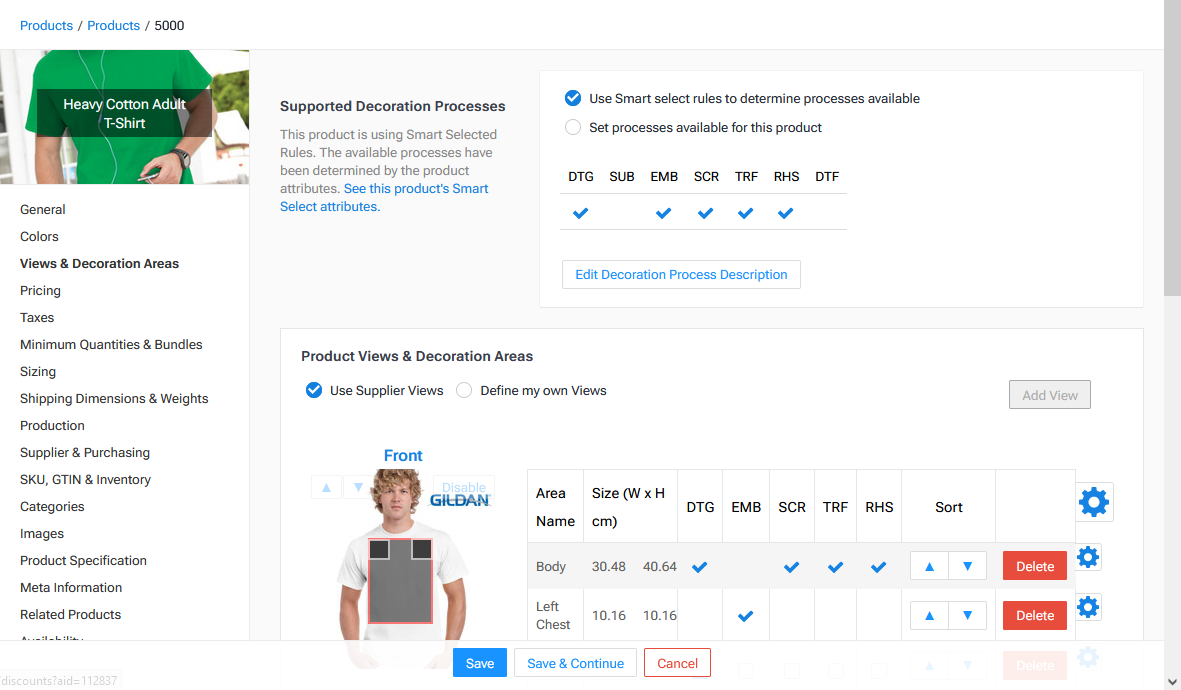Image resolution: width=1181 pixels, height=690 pixels.
Task: Click Edit Decoration Process Description button
Action: tap(681, 274)
